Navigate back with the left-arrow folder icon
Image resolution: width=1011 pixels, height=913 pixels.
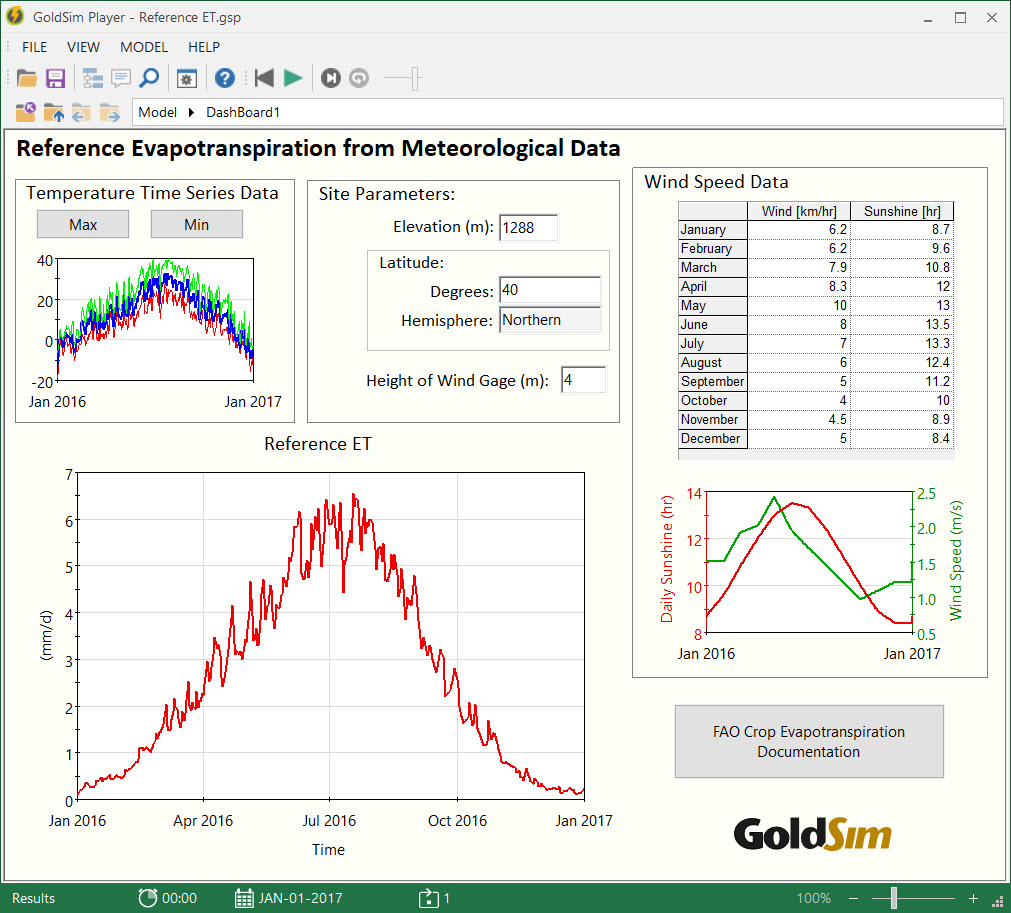(x=81, y=112)
